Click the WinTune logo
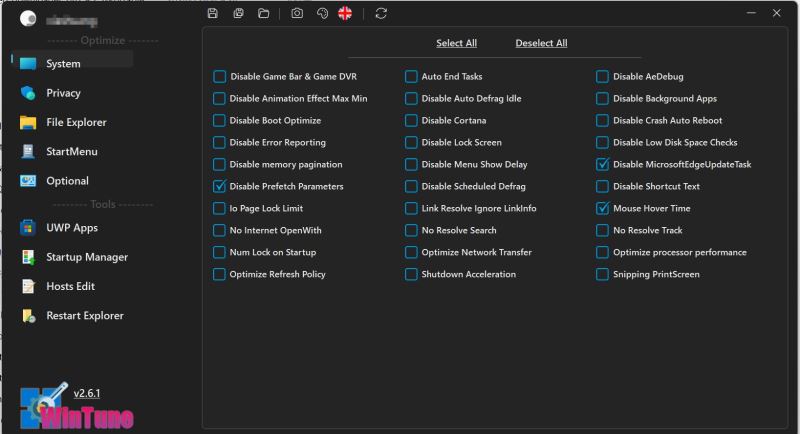800x434 pixels. pos(77,408)
